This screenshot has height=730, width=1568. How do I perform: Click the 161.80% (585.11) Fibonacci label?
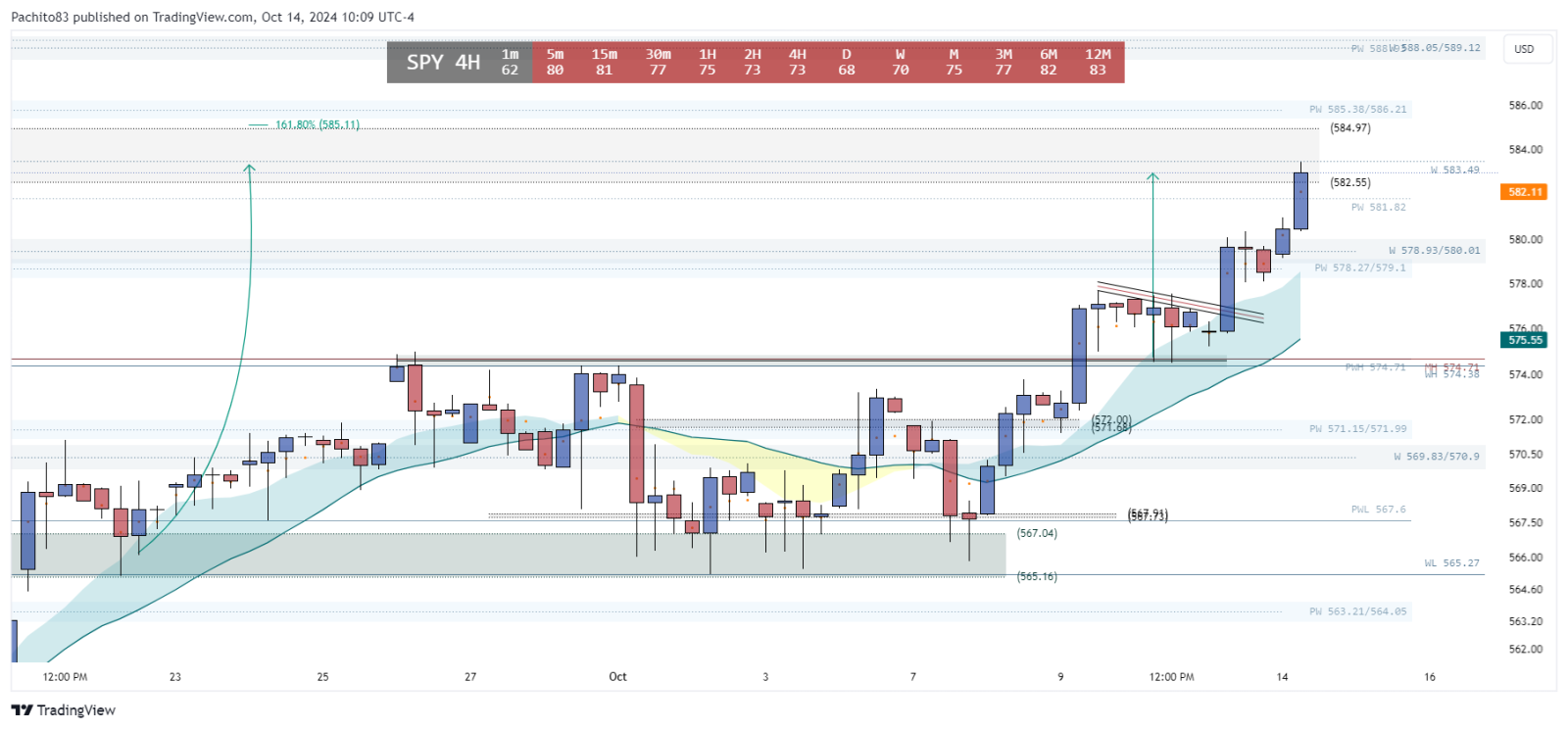click(318, 124)
